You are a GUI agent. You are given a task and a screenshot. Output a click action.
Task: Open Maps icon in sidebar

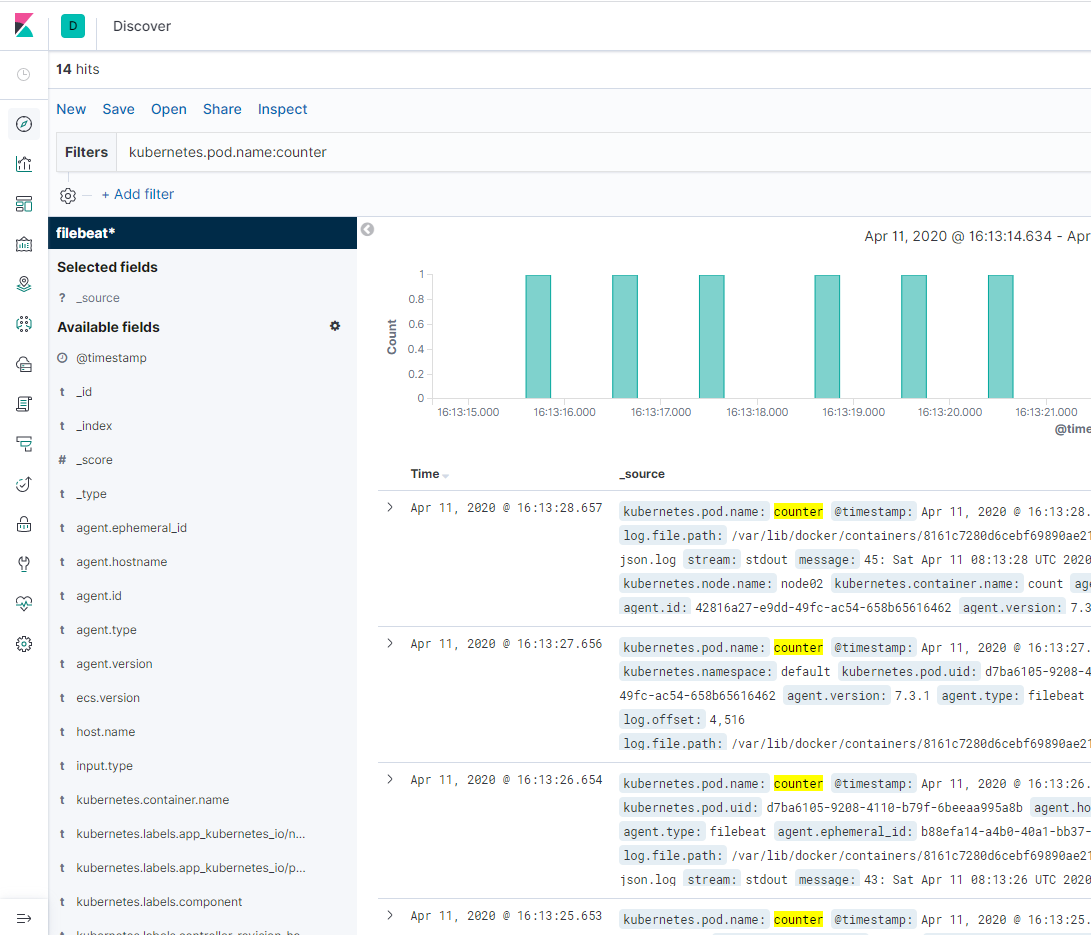point(24,284)
